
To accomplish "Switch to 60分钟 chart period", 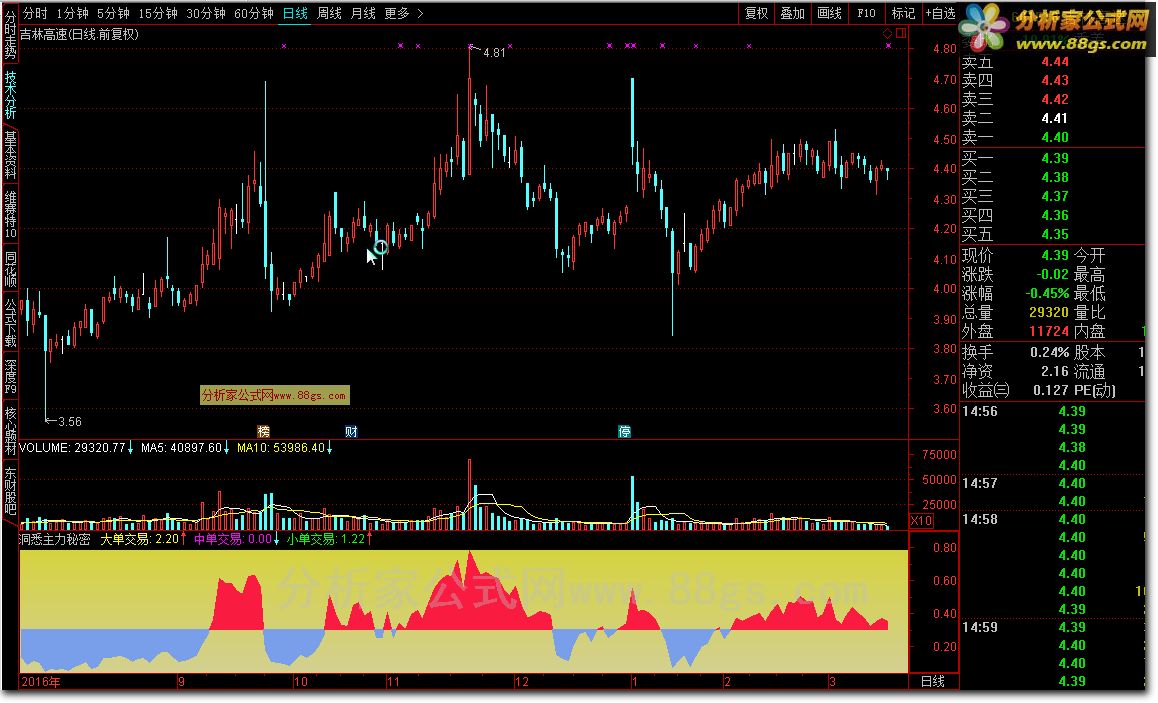I will pos(253,13).
